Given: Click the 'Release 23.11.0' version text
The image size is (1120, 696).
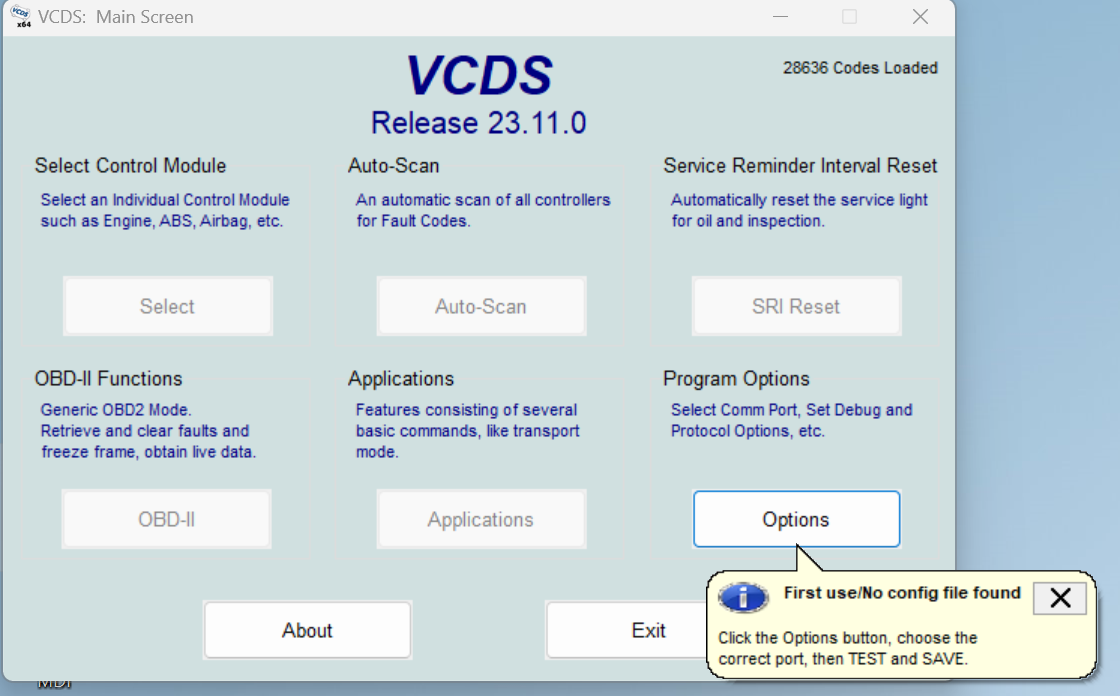Looking at the screenshot, I should click(479, 123).
